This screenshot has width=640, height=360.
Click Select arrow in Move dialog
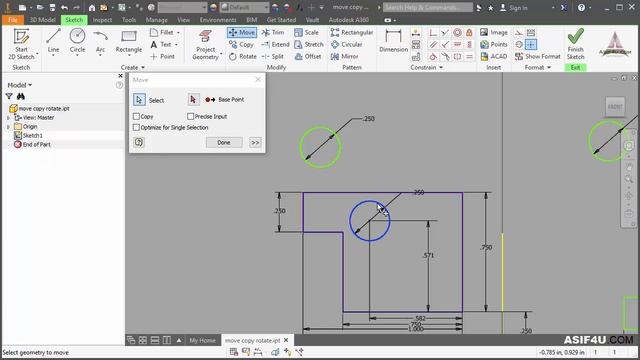click(139, 100)
